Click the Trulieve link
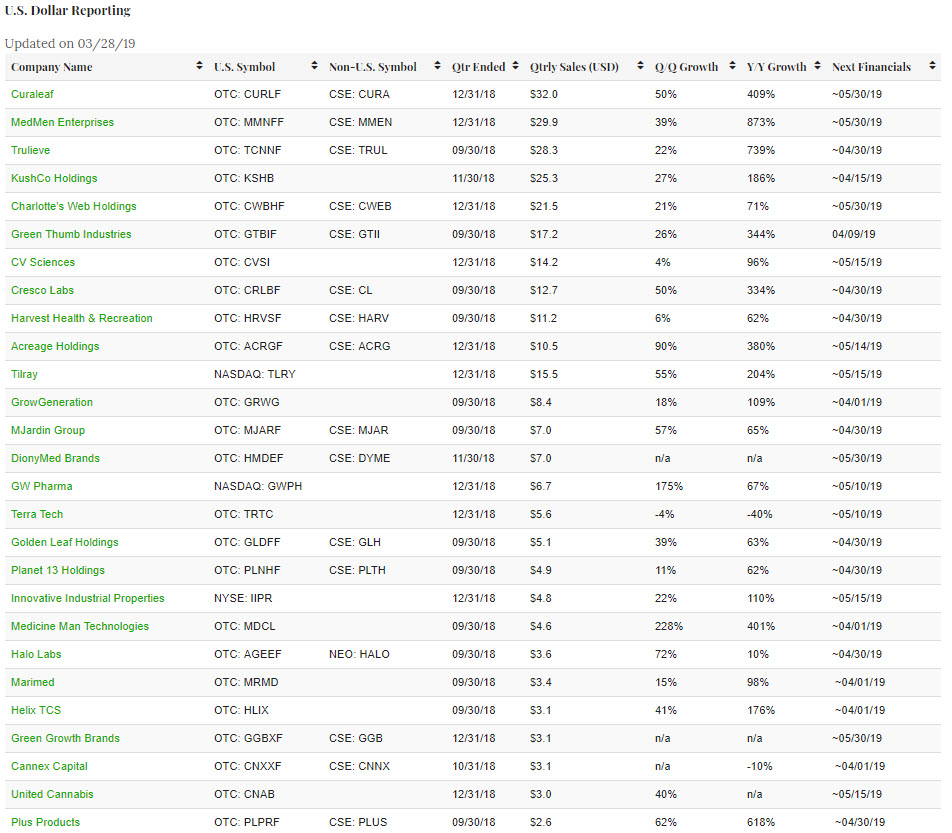Viewport: 952px width, 833px height. click(30, 150)
